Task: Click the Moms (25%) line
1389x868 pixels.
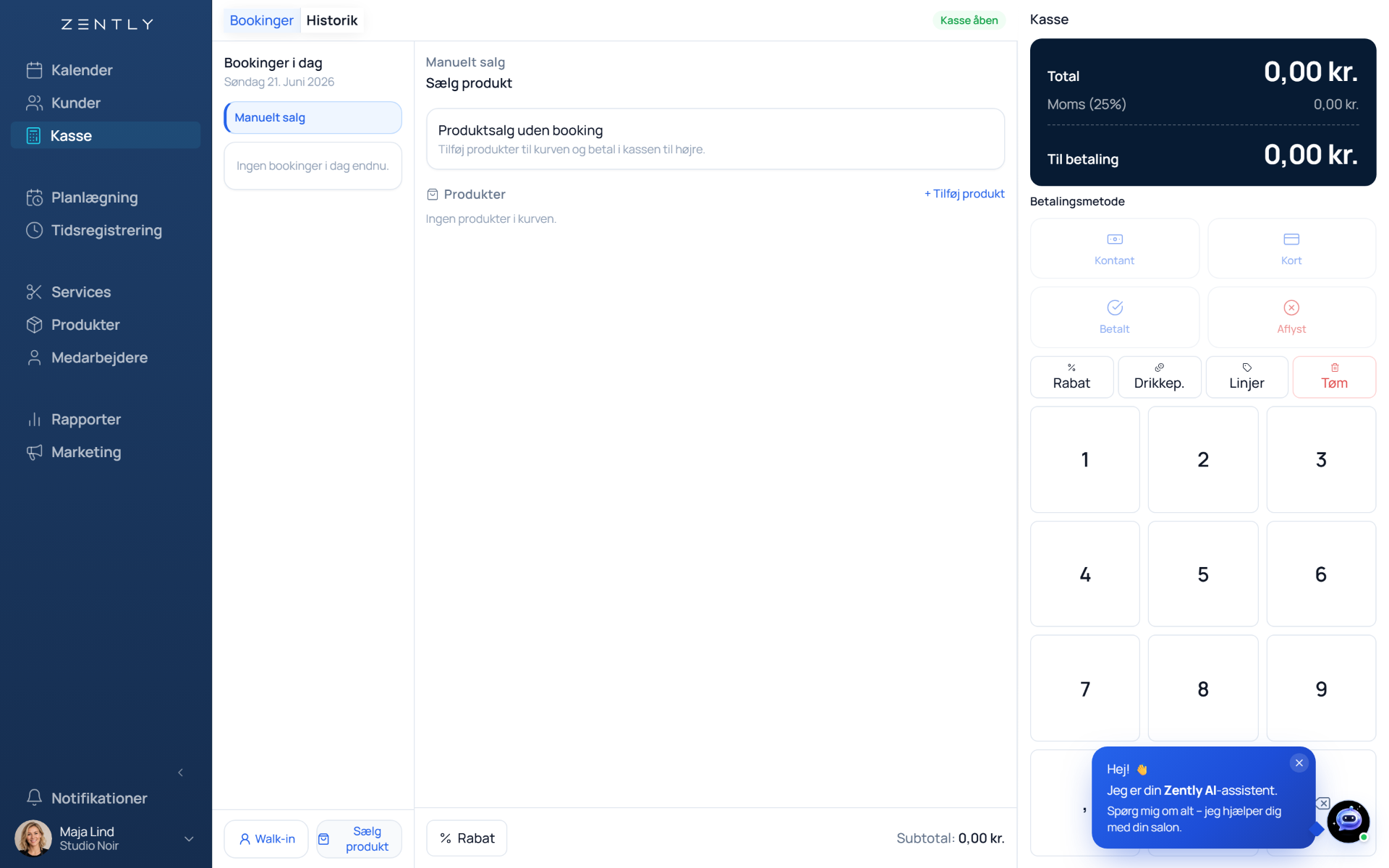Action: point(1202,104)
